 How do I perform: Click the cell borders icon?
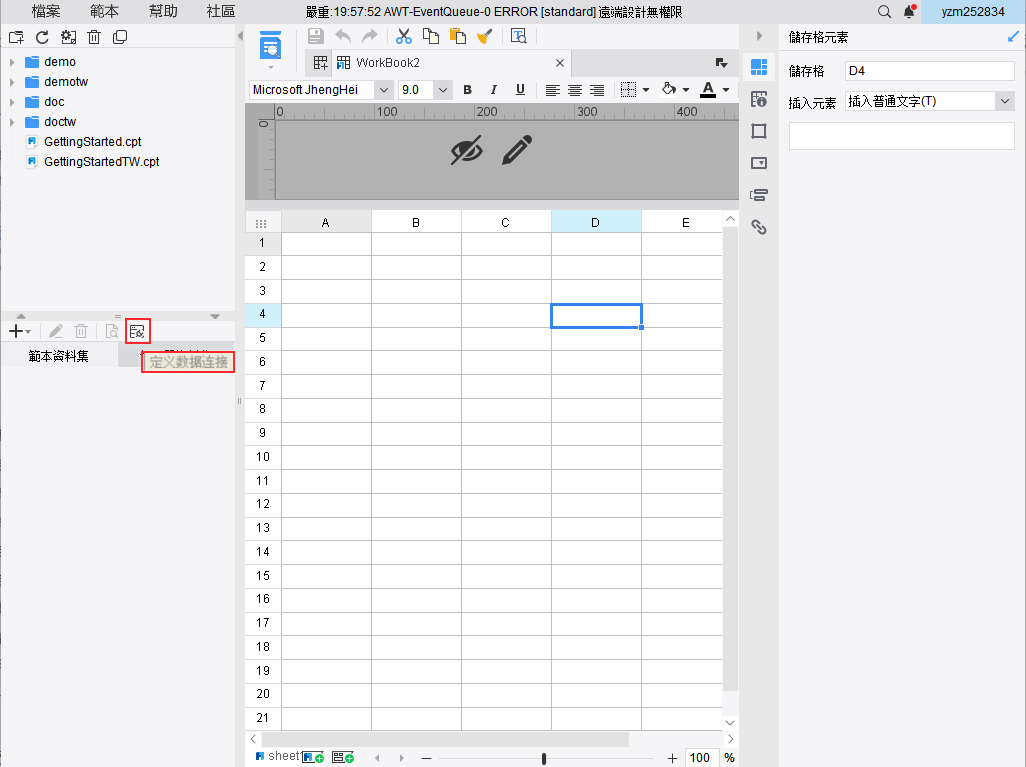[x=628, y=90]
